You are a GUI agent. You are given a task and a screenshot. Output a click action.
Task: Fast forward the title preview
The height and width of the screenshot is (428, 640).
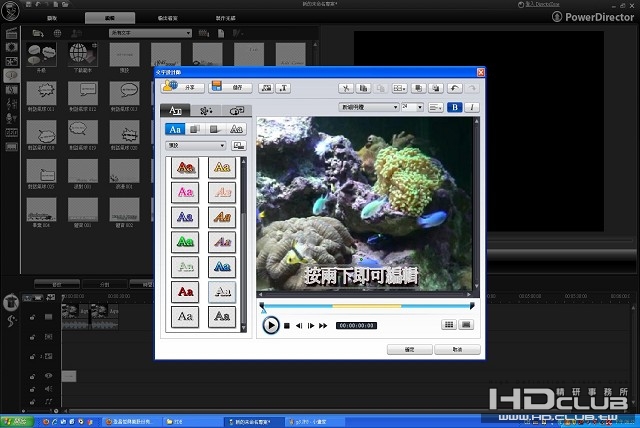point(323,326)
